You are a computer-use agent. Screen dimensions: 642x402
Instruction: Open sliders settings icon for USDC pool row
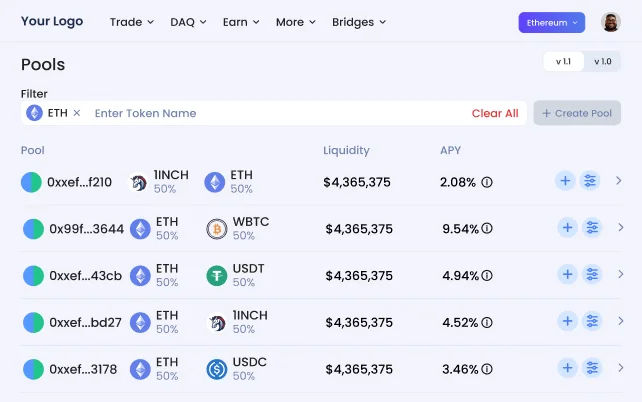pyautogui.click(x=592, y=368)
